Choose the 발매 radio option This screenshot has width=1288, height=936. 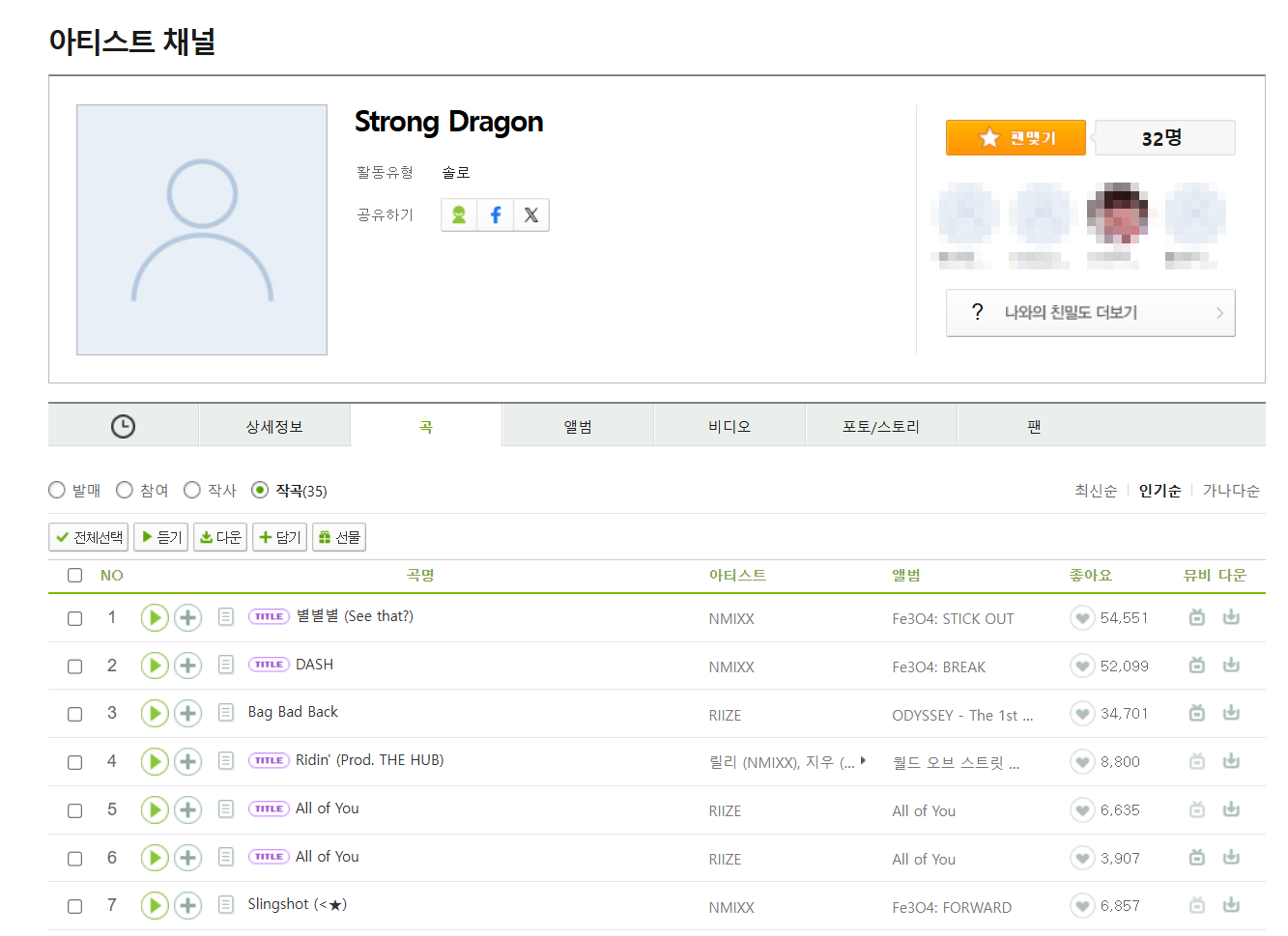tap(57, 491)
